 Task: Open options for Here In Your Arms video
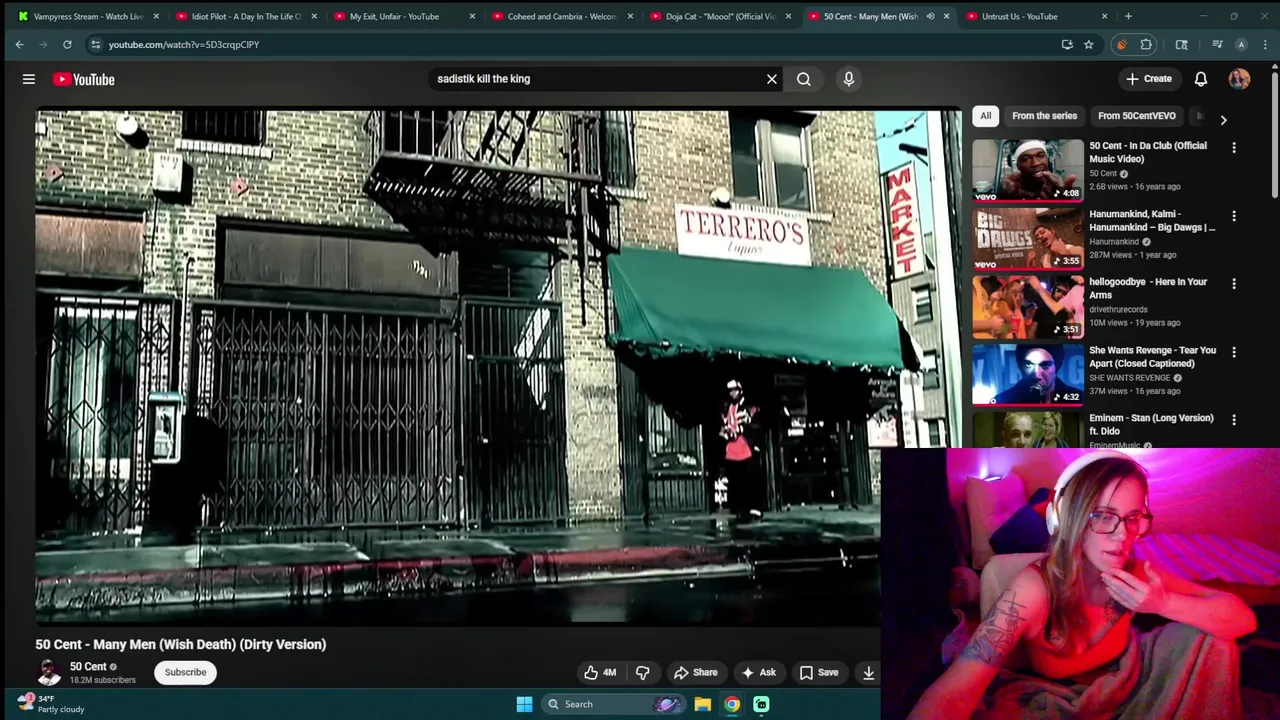tap(1234, 284)
